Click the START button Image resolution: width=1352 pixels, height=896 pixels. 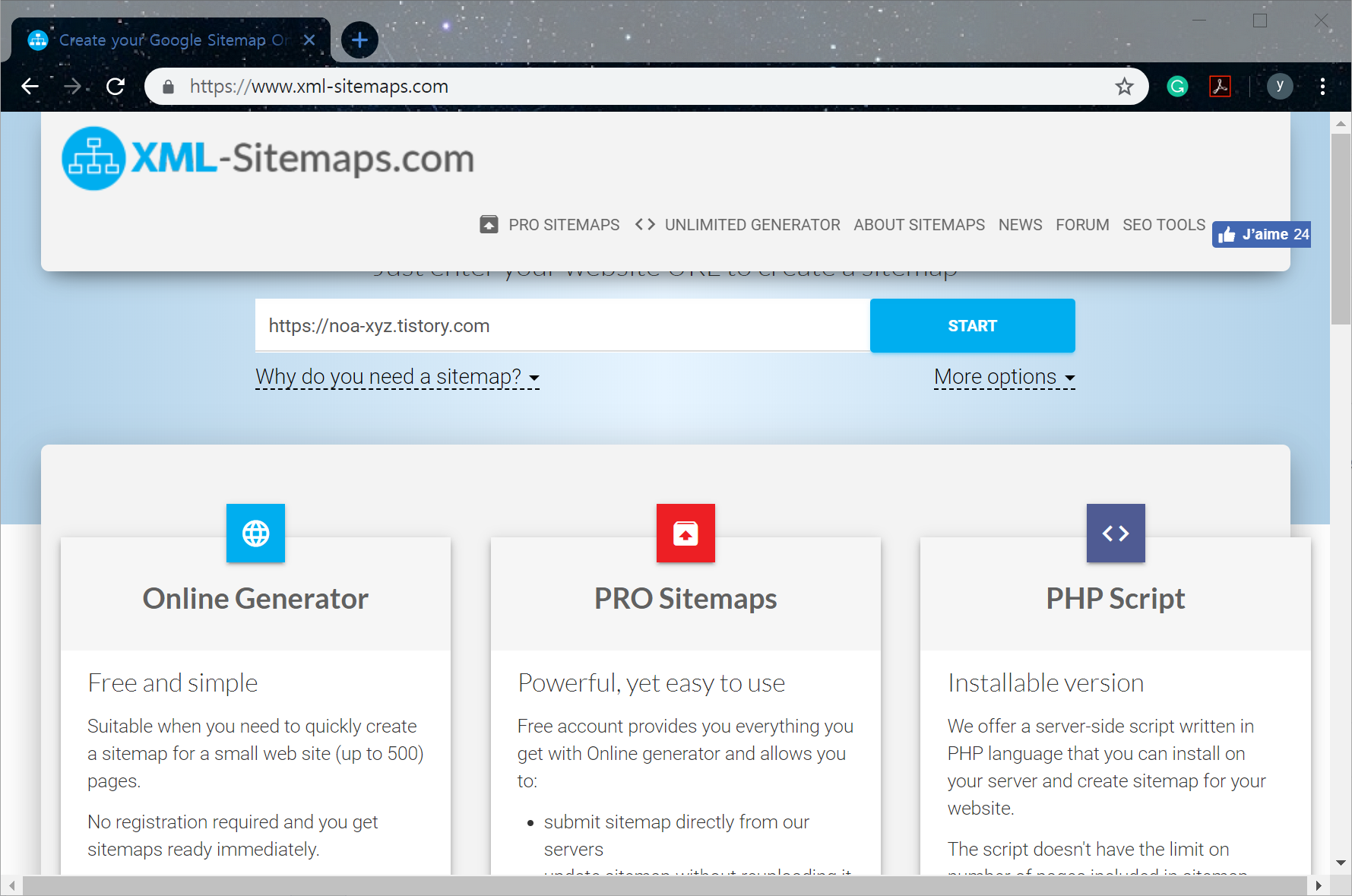pos(972,326)
